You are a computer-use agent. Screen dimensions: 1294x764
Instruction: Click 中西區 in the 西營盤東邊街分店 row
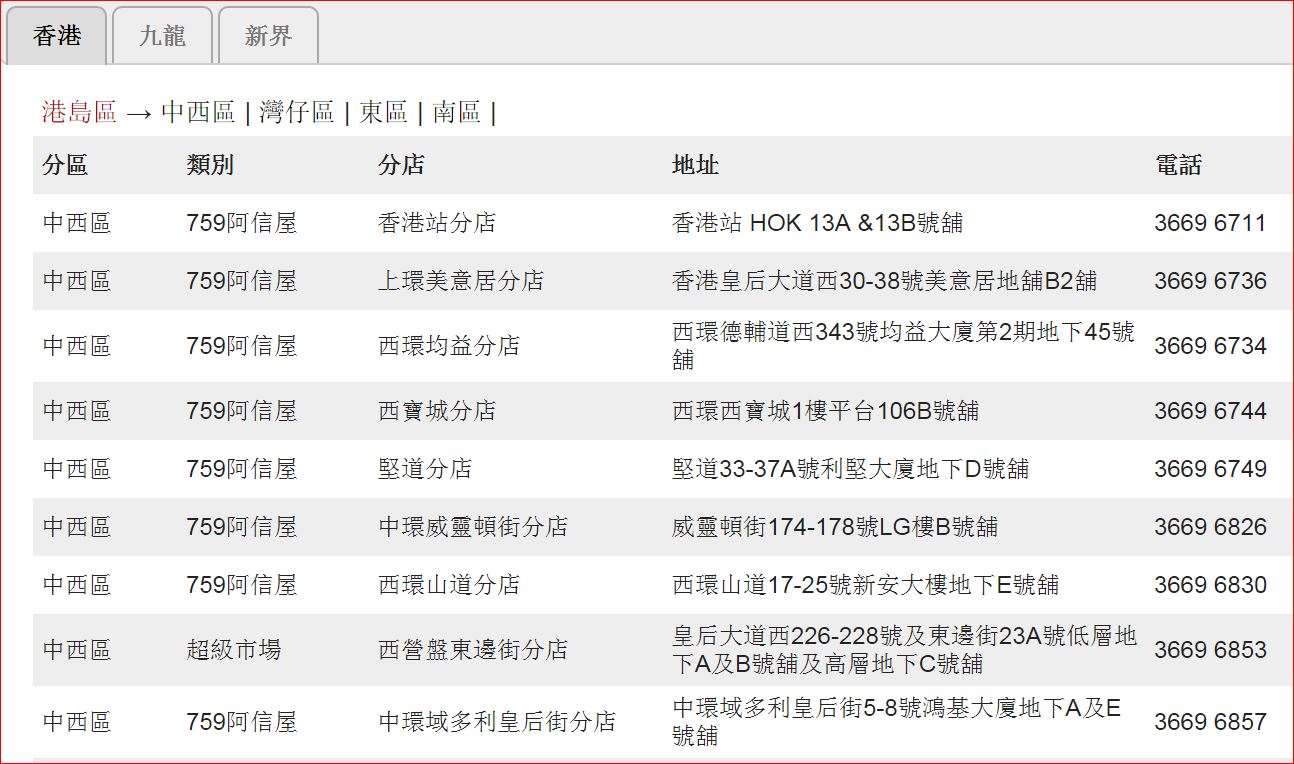(77, 650)
